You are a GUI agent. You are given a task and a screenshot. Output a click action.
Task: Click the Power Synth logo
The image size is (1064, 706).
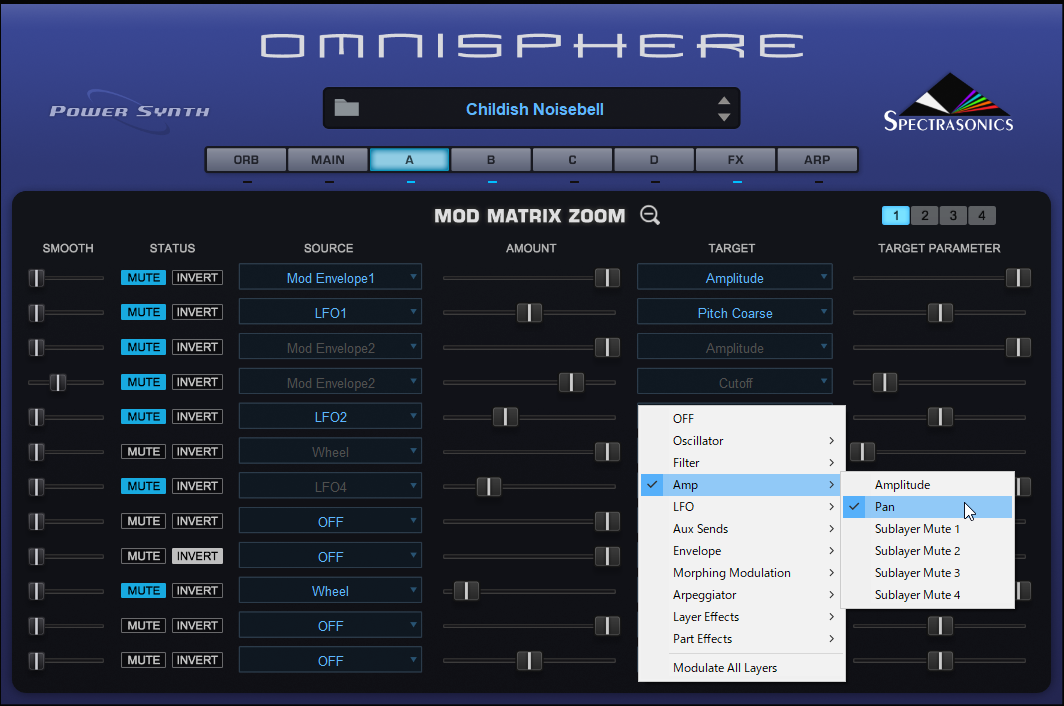tap(130, 111)
